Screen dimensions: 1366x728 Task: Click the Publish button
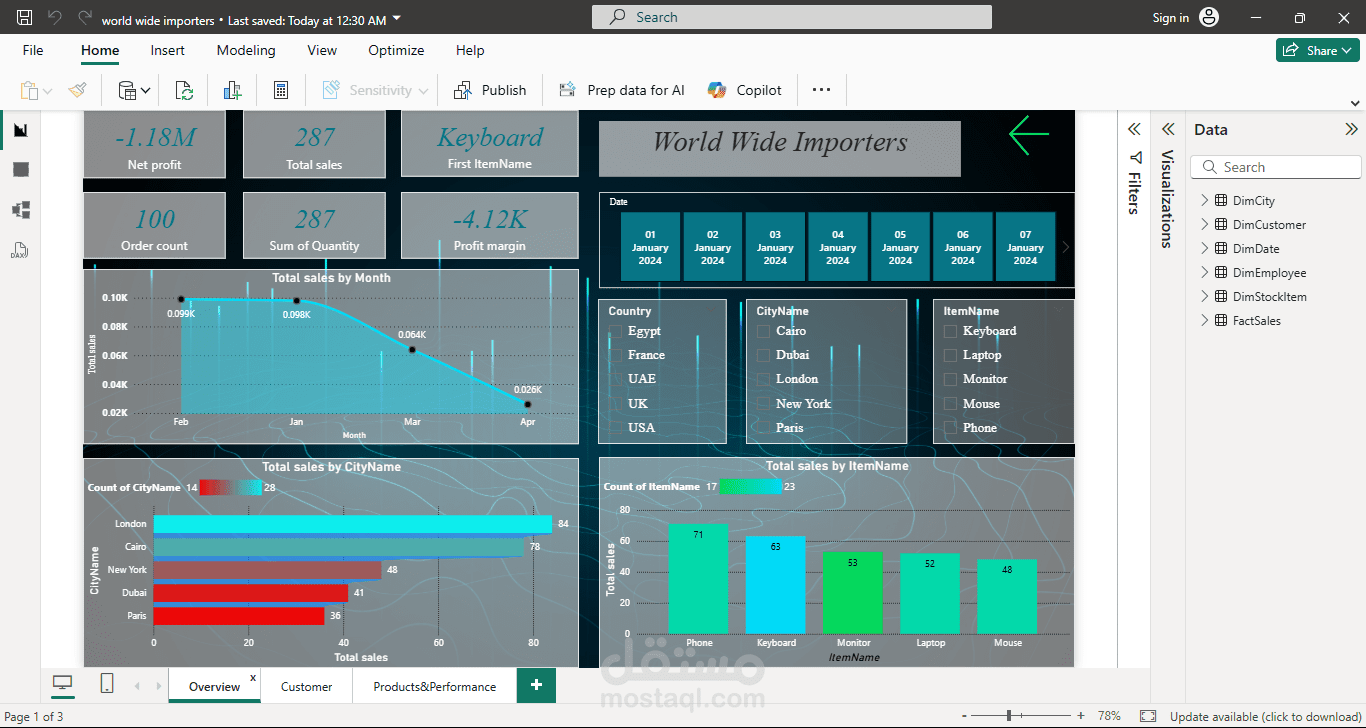point(490,90)
